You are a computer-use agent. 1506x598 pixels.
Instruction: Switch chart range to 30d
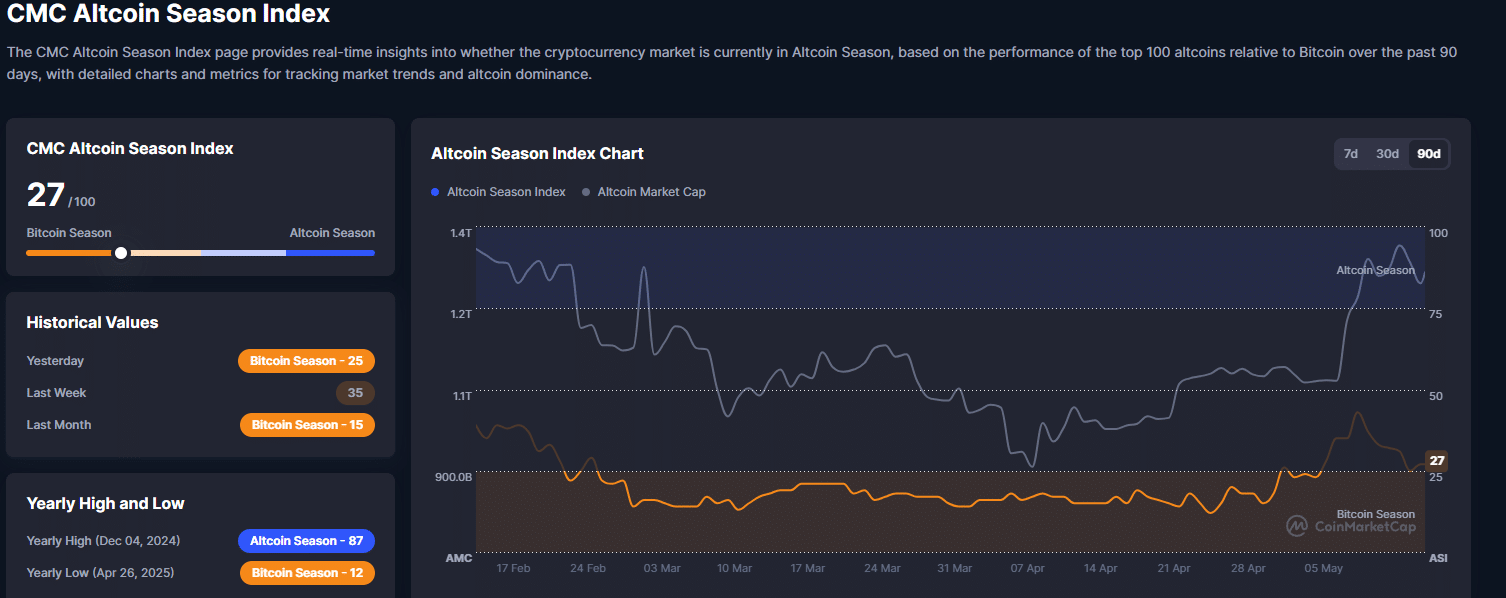click(x=1387, y=154)
